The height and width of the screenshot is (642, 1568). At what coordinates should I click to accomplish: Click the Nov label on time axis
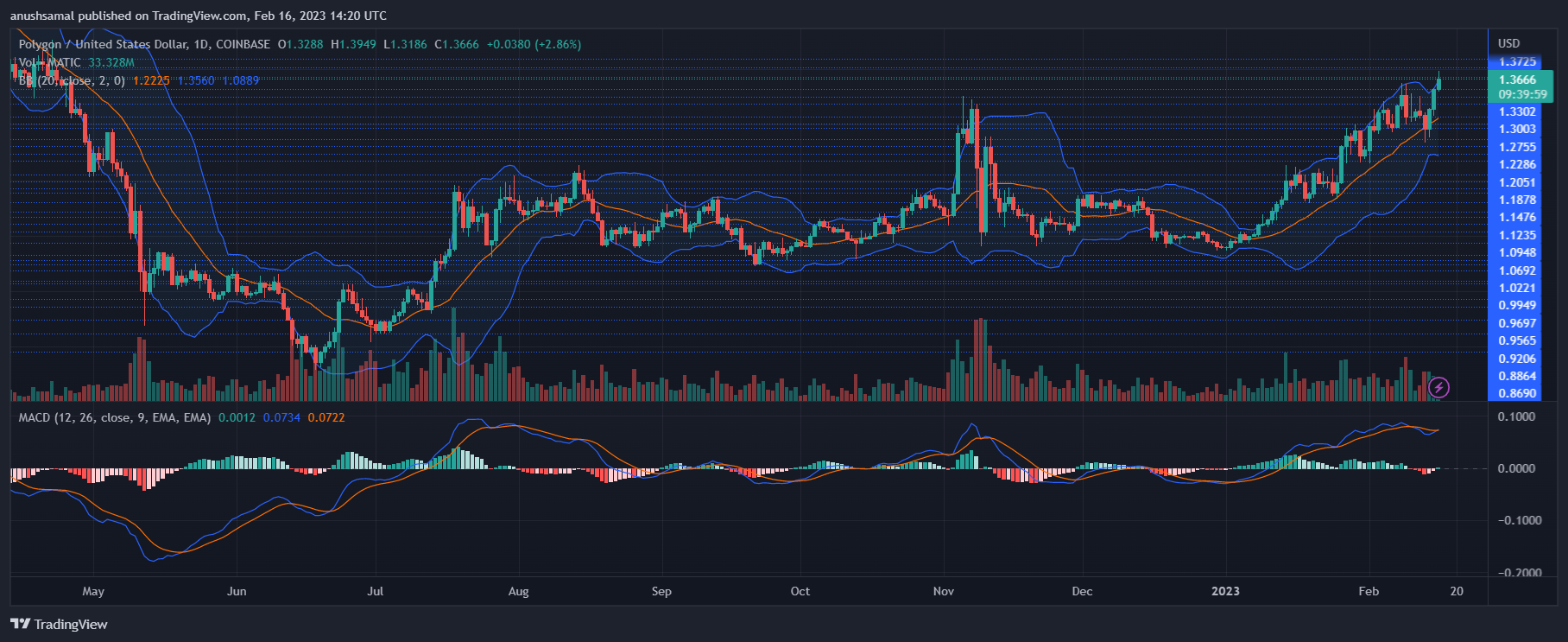pos(944,591)
